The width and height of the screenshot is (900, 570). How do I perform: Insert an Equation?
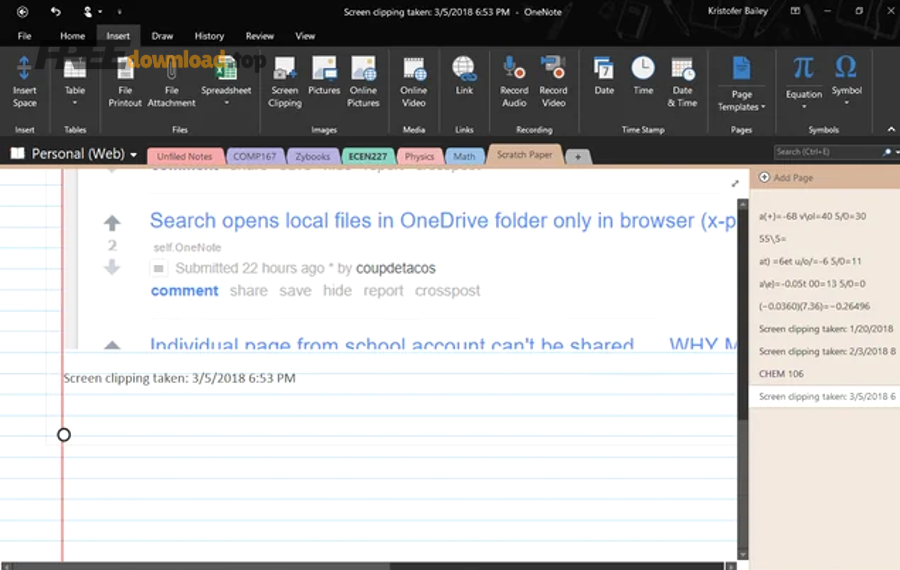tap(804, 82)
